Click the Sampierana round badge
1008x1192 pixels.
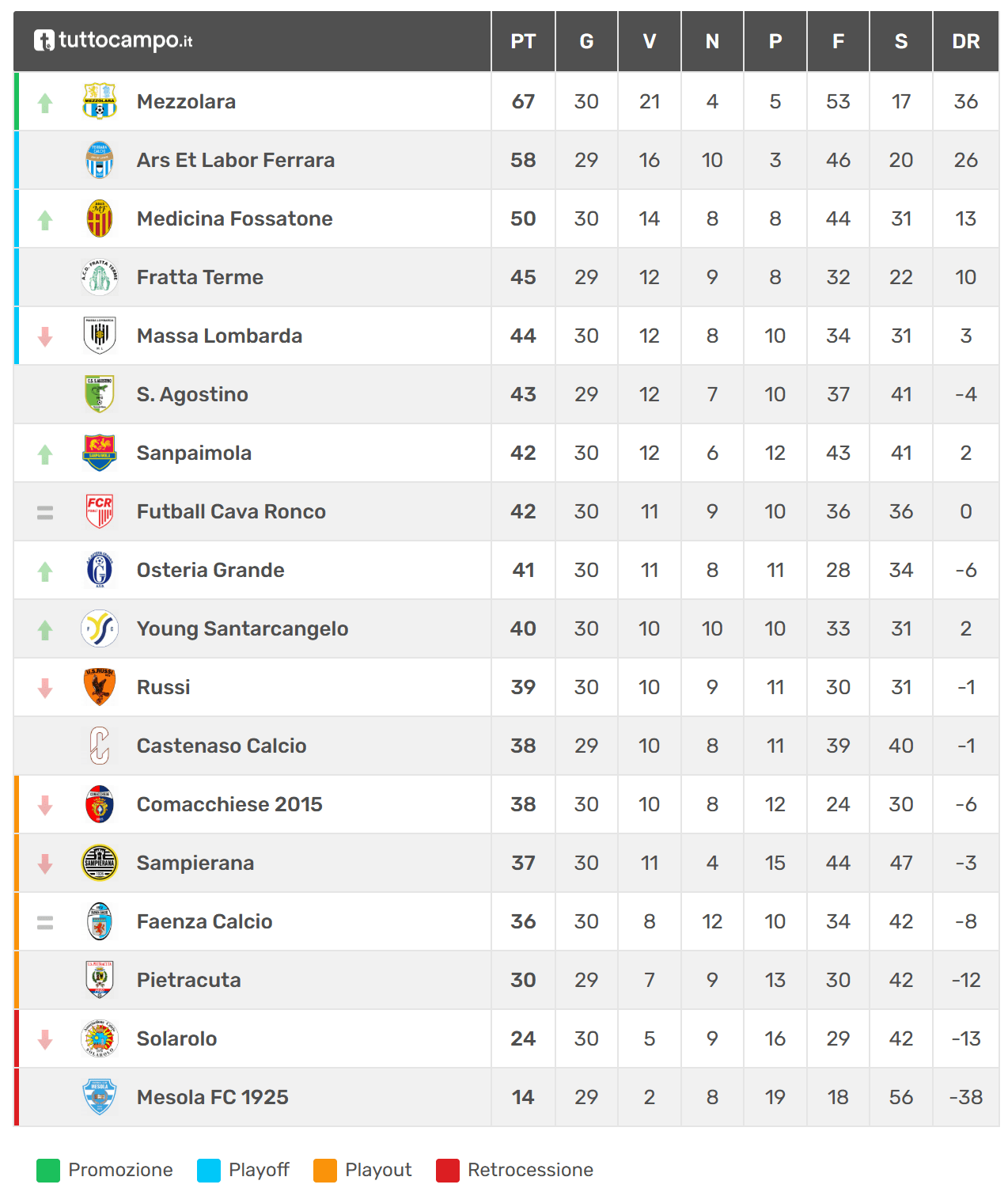click(100, 863)
